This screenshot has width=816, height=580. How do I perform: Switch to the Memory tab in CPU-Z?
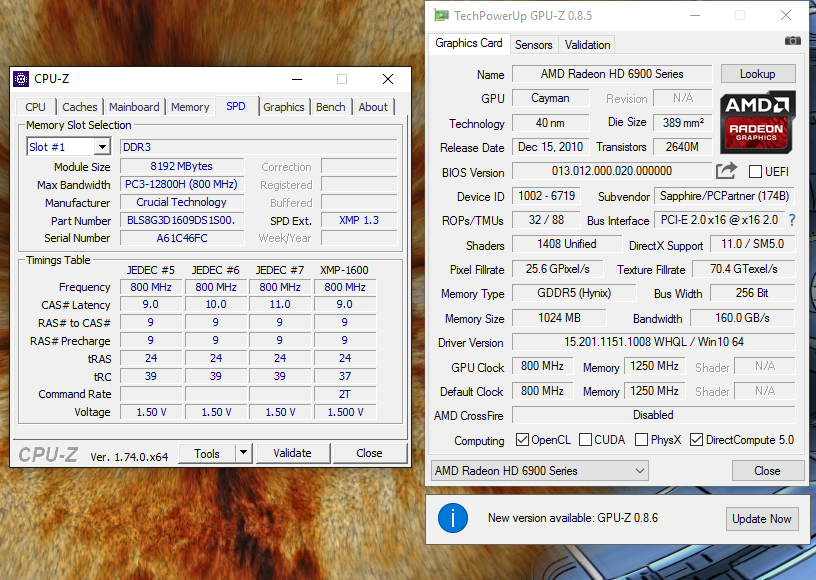[190, 107]
